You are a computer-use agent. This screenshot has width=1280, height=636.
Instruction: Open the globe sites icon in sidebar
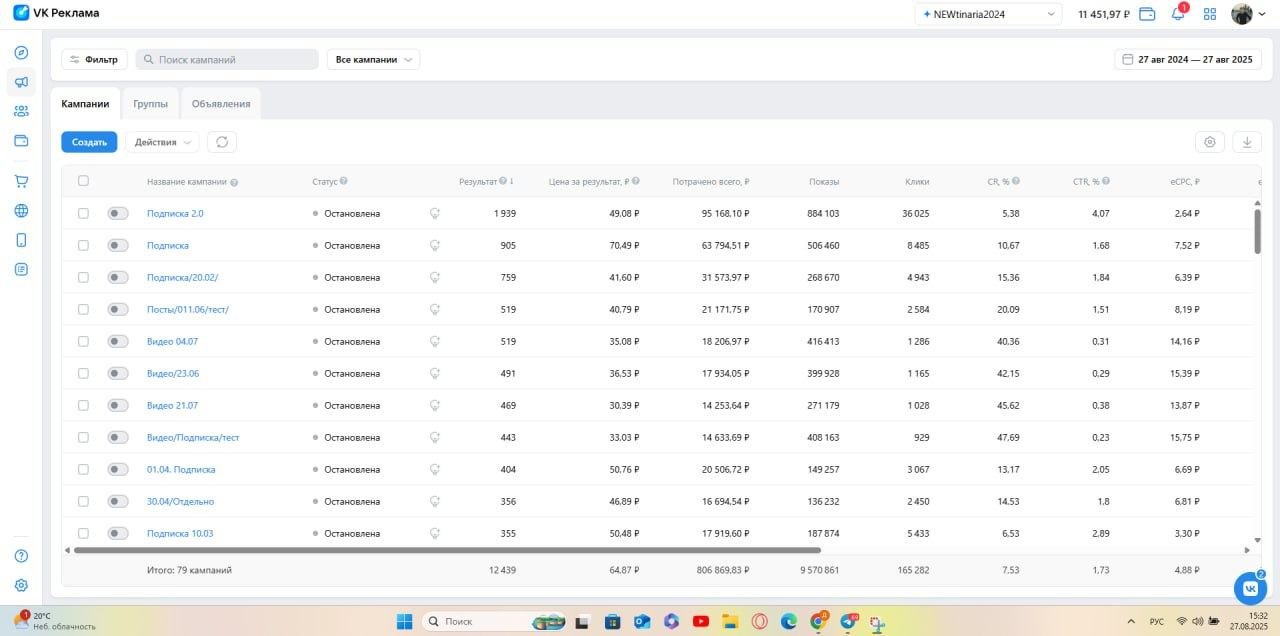(21, 210)
